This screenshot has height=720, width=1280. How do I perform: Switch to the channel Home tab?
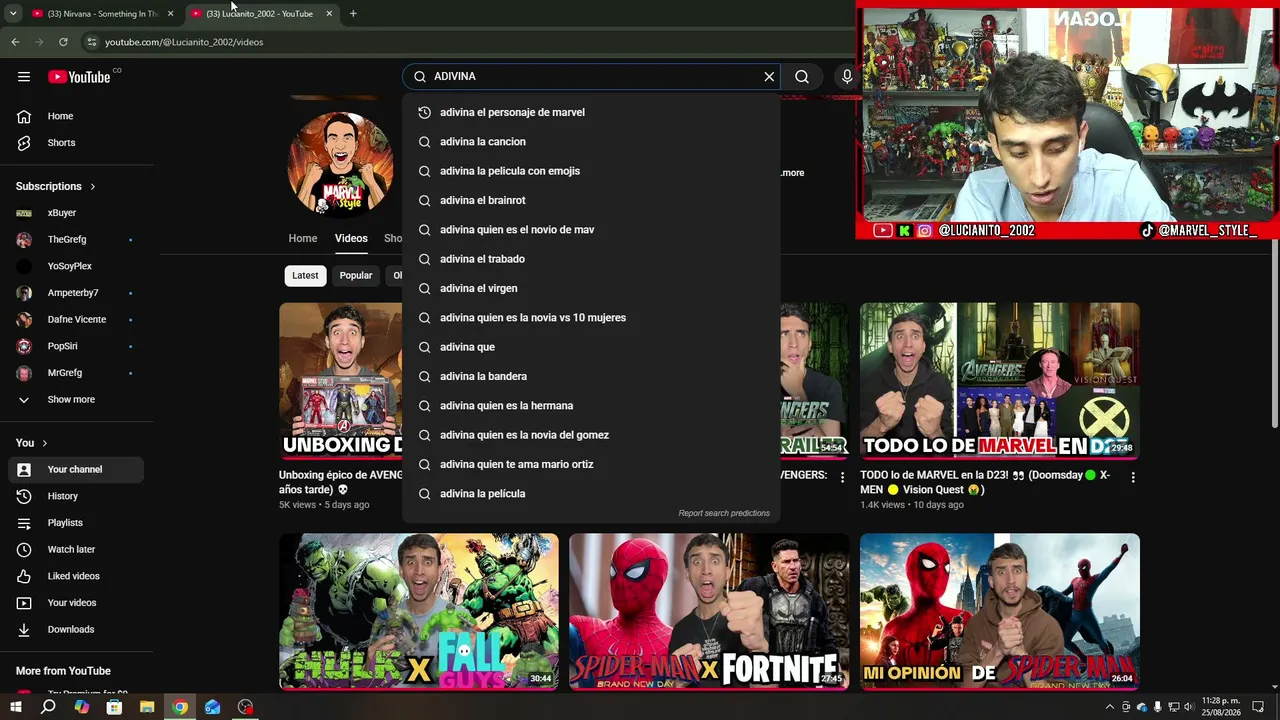pos(303,238)
